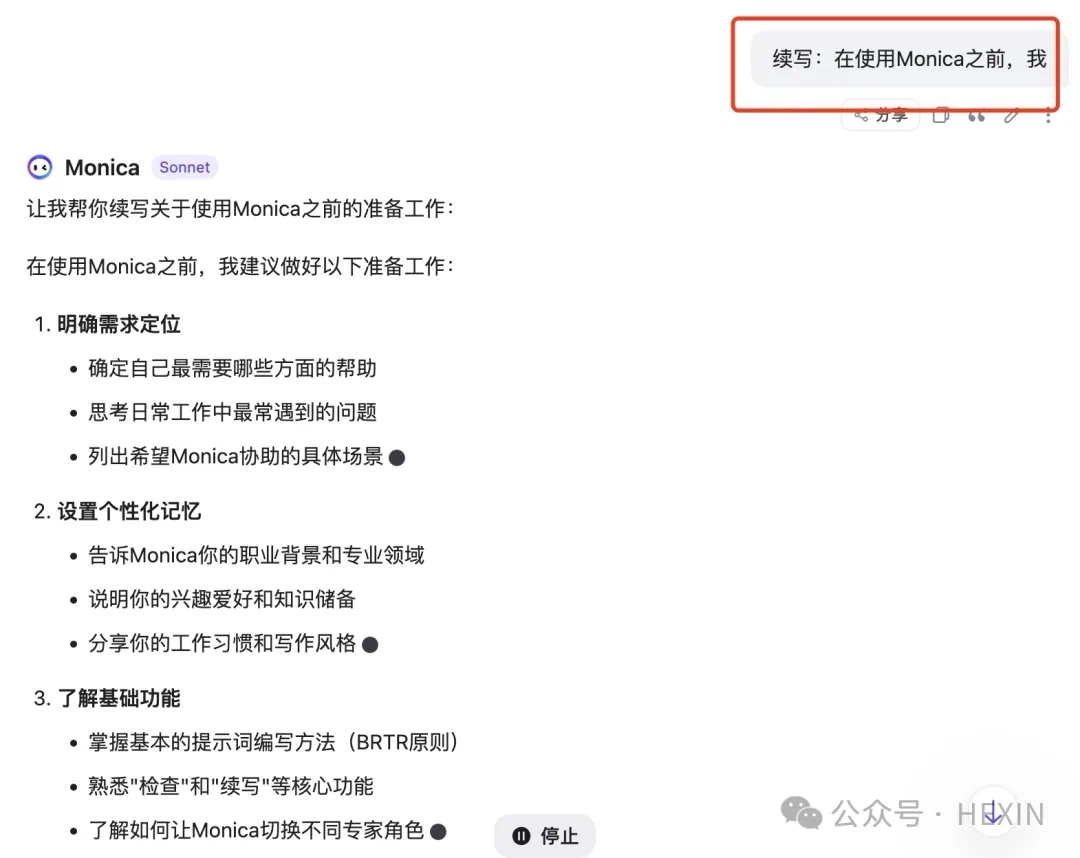
Task: Copy the user message with copy icon
Action: click(x=941, y=116)
